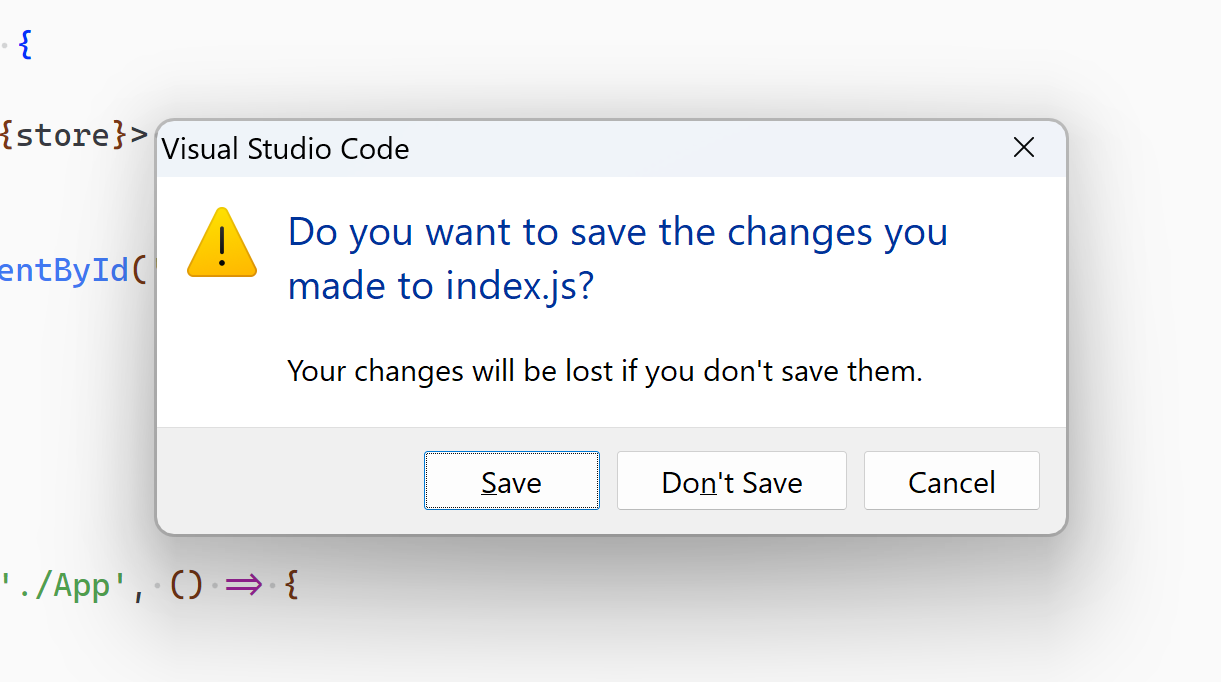Click the closing angle bracket after {store}
Viewport: 1221px width, 682px height.
(139, 134)
